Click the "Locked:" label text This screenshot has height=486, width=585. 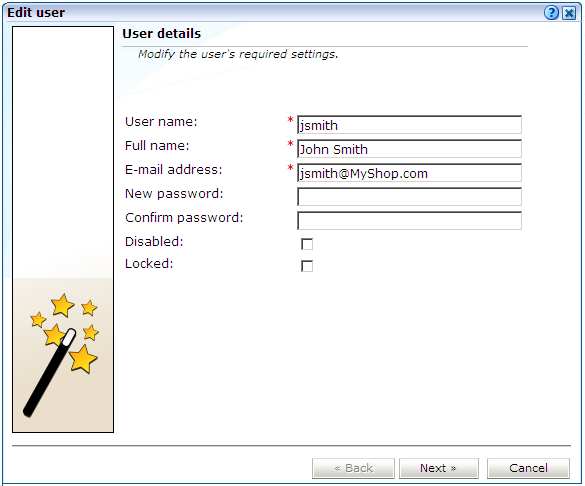149,264
